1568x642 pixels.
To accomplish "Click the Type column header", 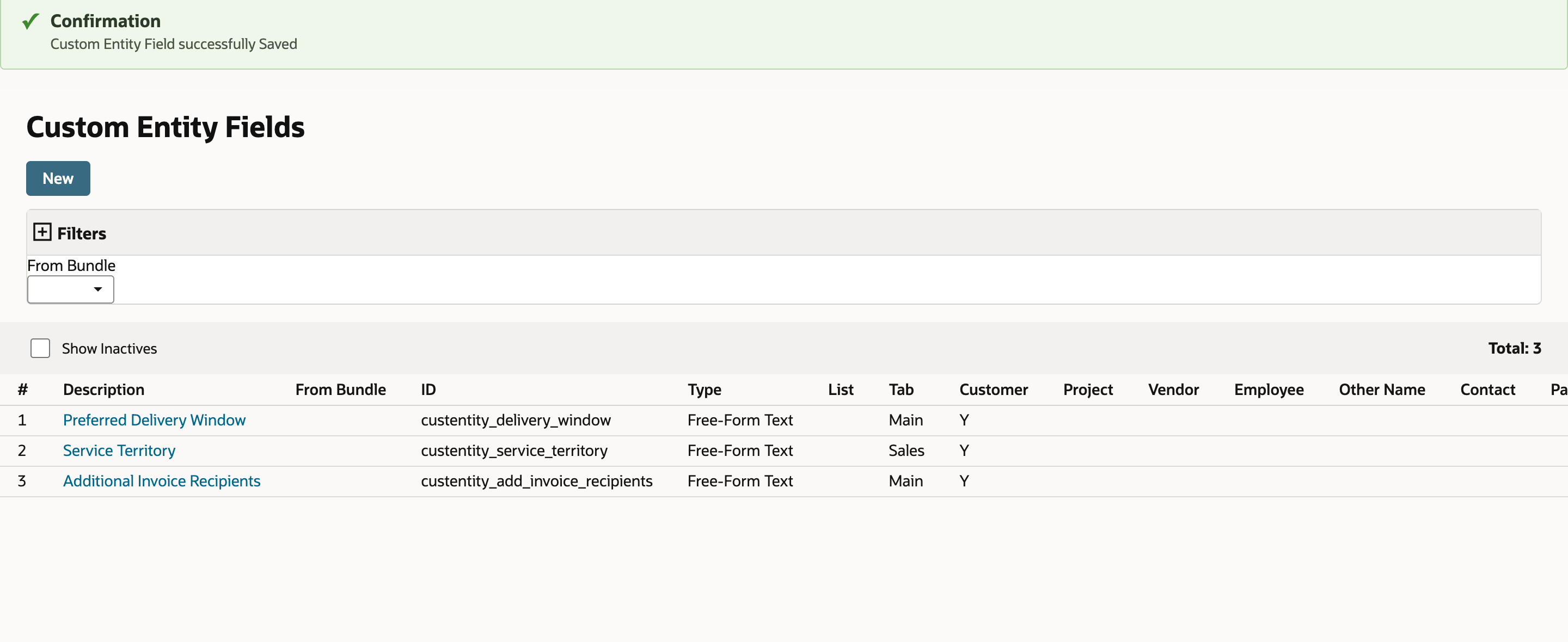I will point(705,390).
